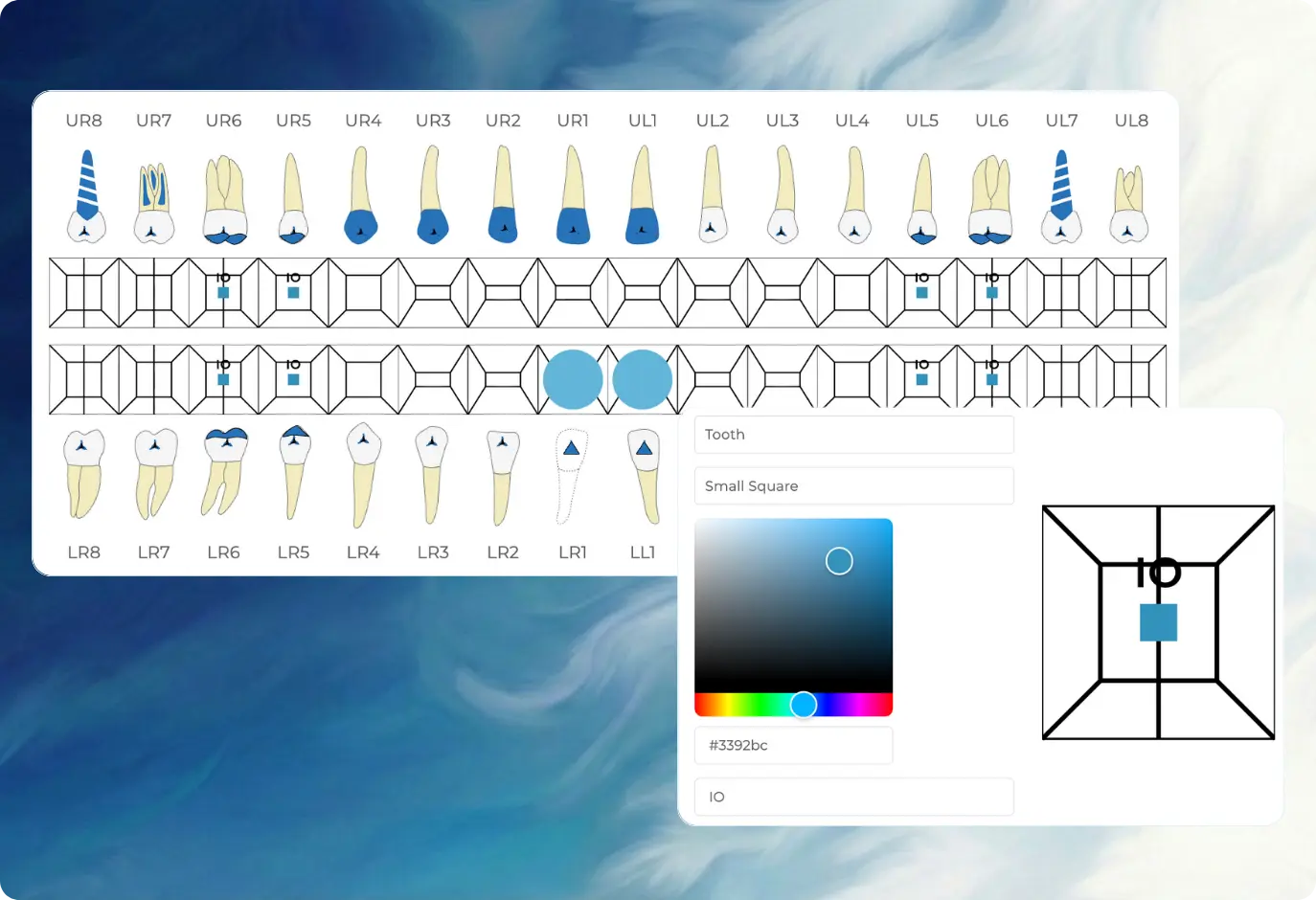Click the #3392bc hex color field
The width and height of the screenshot is (1316, 900).
[793, 745]
